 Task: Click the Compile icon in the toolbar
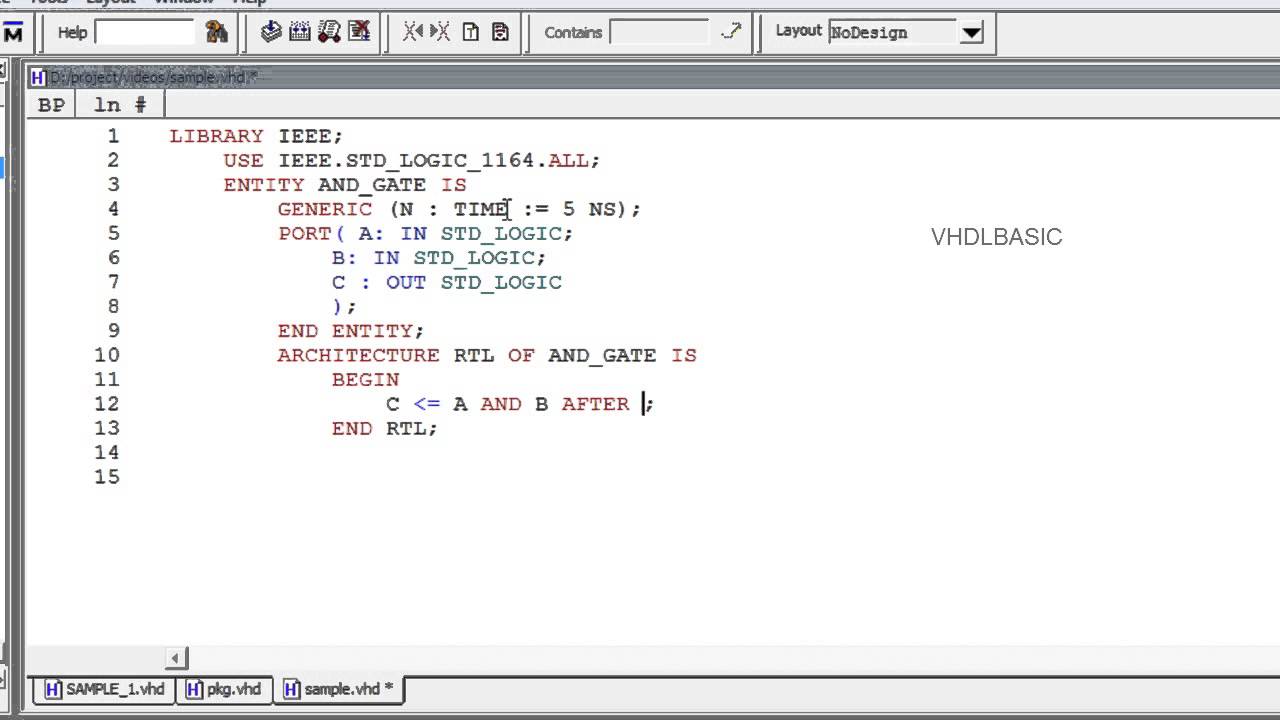[x=271, y=32]
